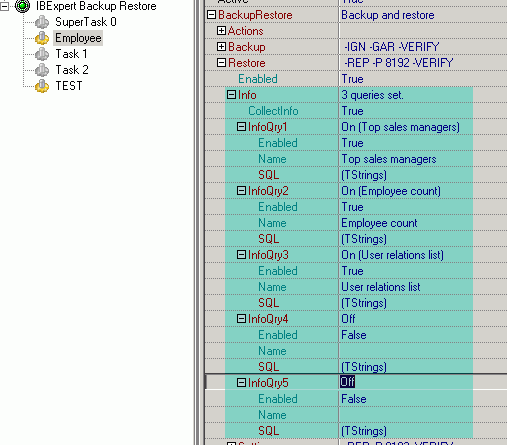Expand the Actions property group
The height and width of the screenshot is (445, 507).
pyautogui.click(x=221, y=31)
